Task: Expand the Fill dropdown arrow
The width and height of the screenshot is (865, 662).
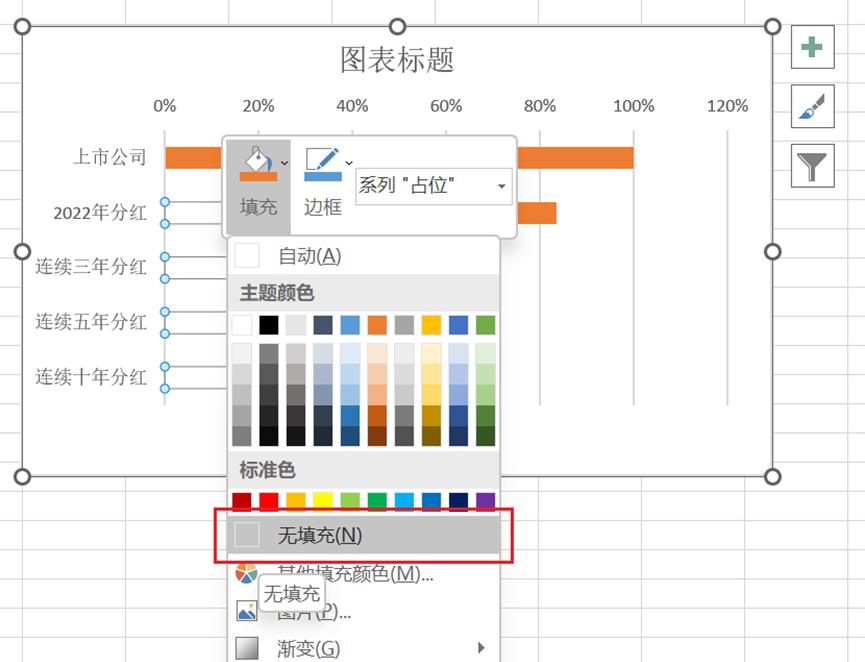Action: pos(284,163)
